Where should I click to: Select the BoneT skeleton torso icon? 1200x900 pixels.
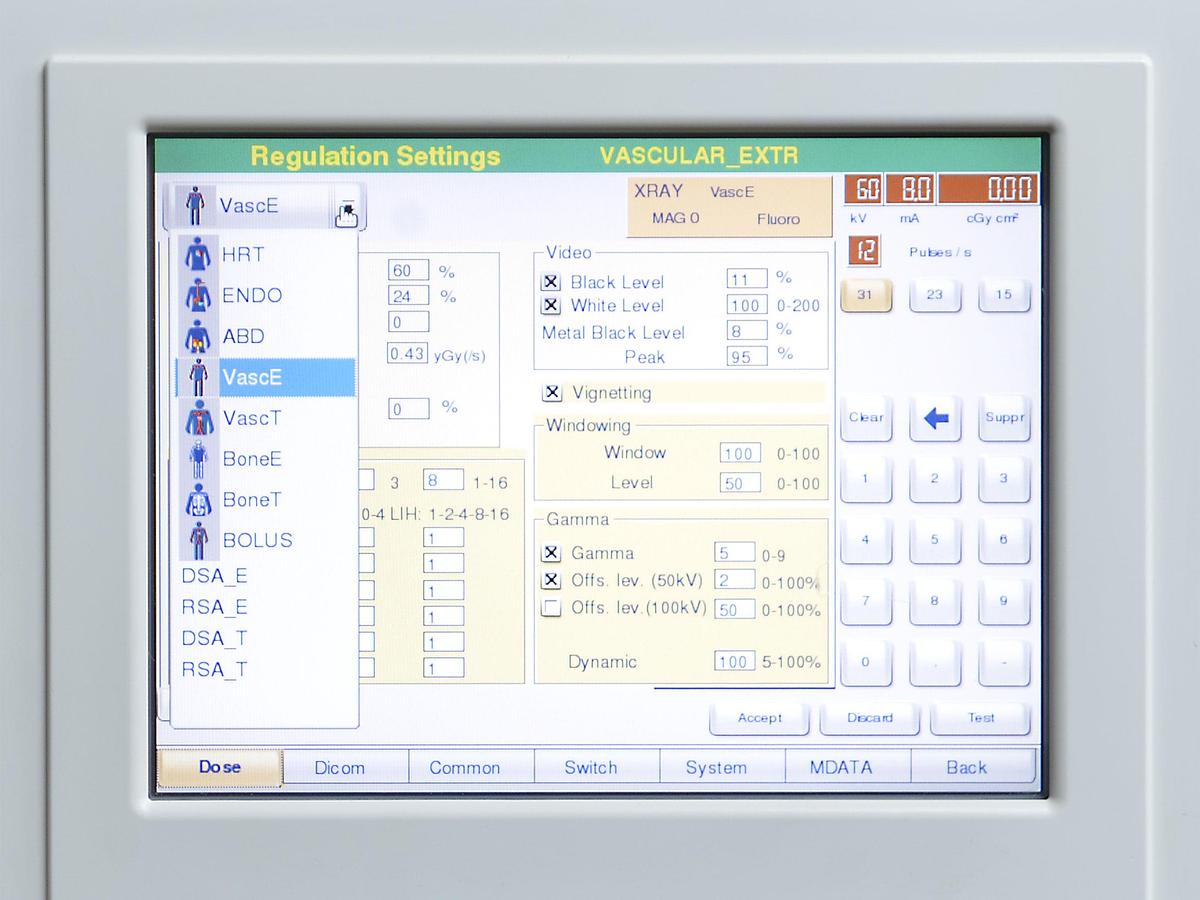[x=200, y=500]
